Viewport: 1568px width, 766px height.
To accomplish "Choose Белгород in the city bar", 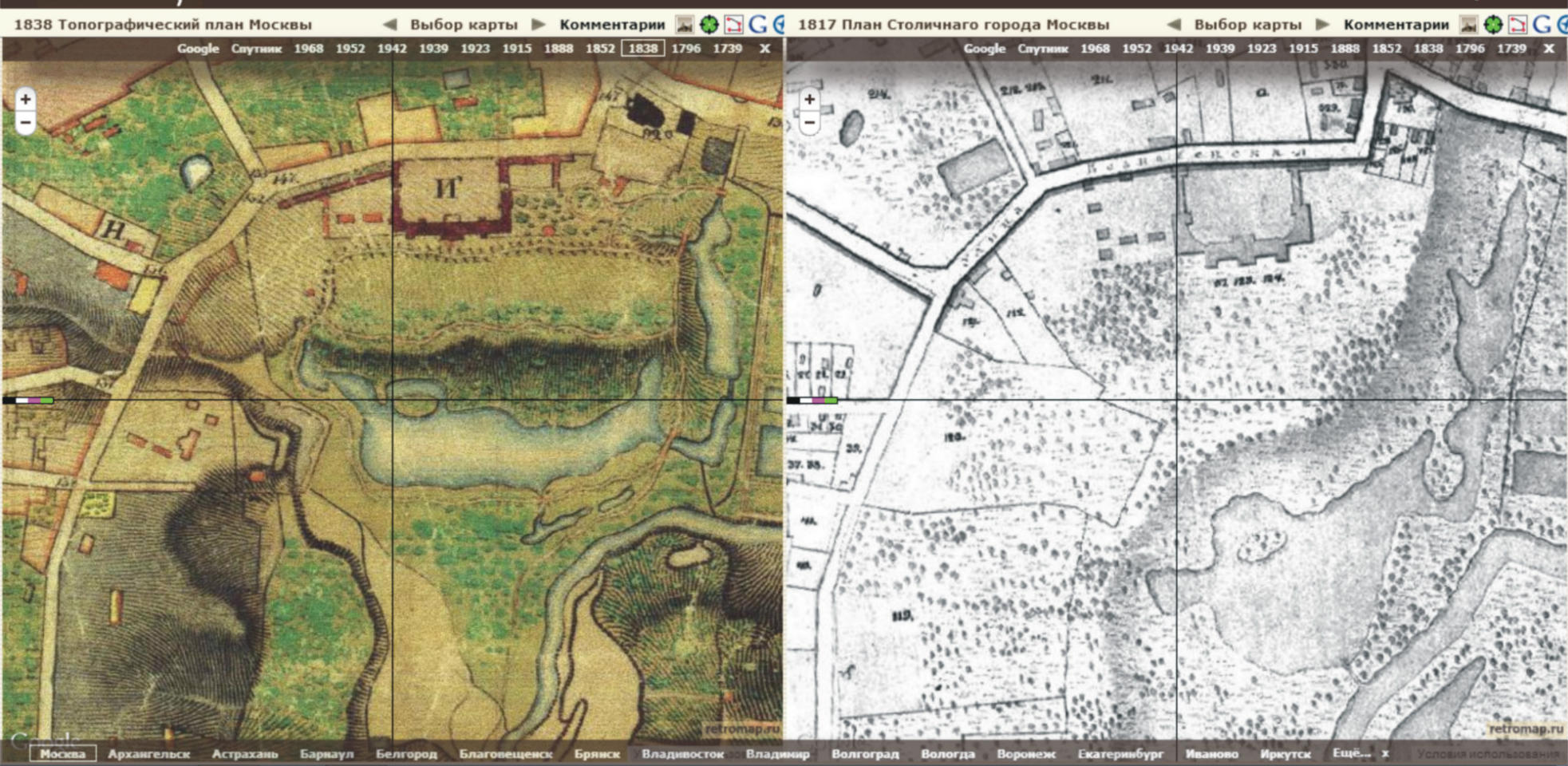I will [x=406, y=753].
